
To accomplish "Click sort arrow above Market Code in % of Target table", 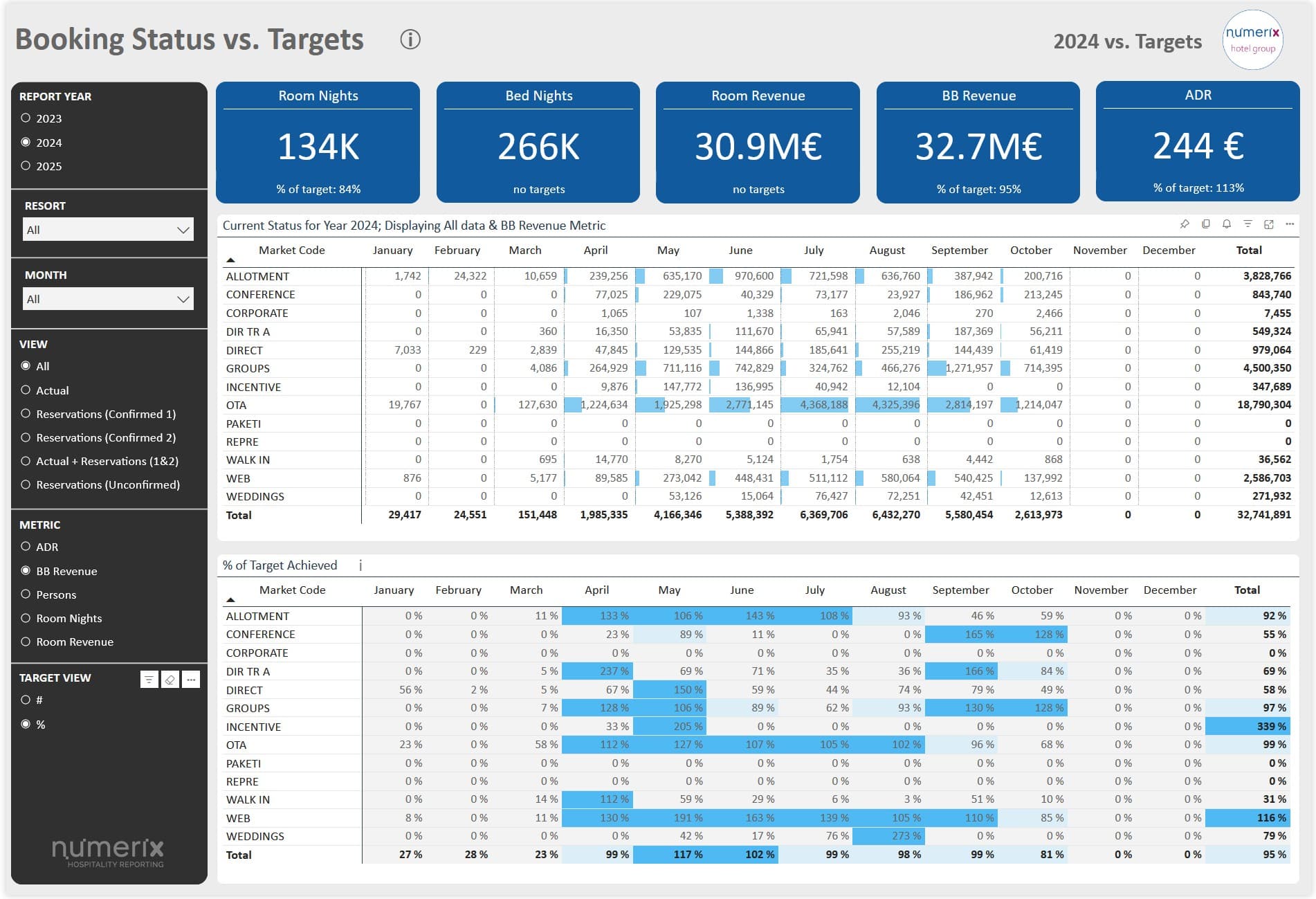I will click(231, 600).
